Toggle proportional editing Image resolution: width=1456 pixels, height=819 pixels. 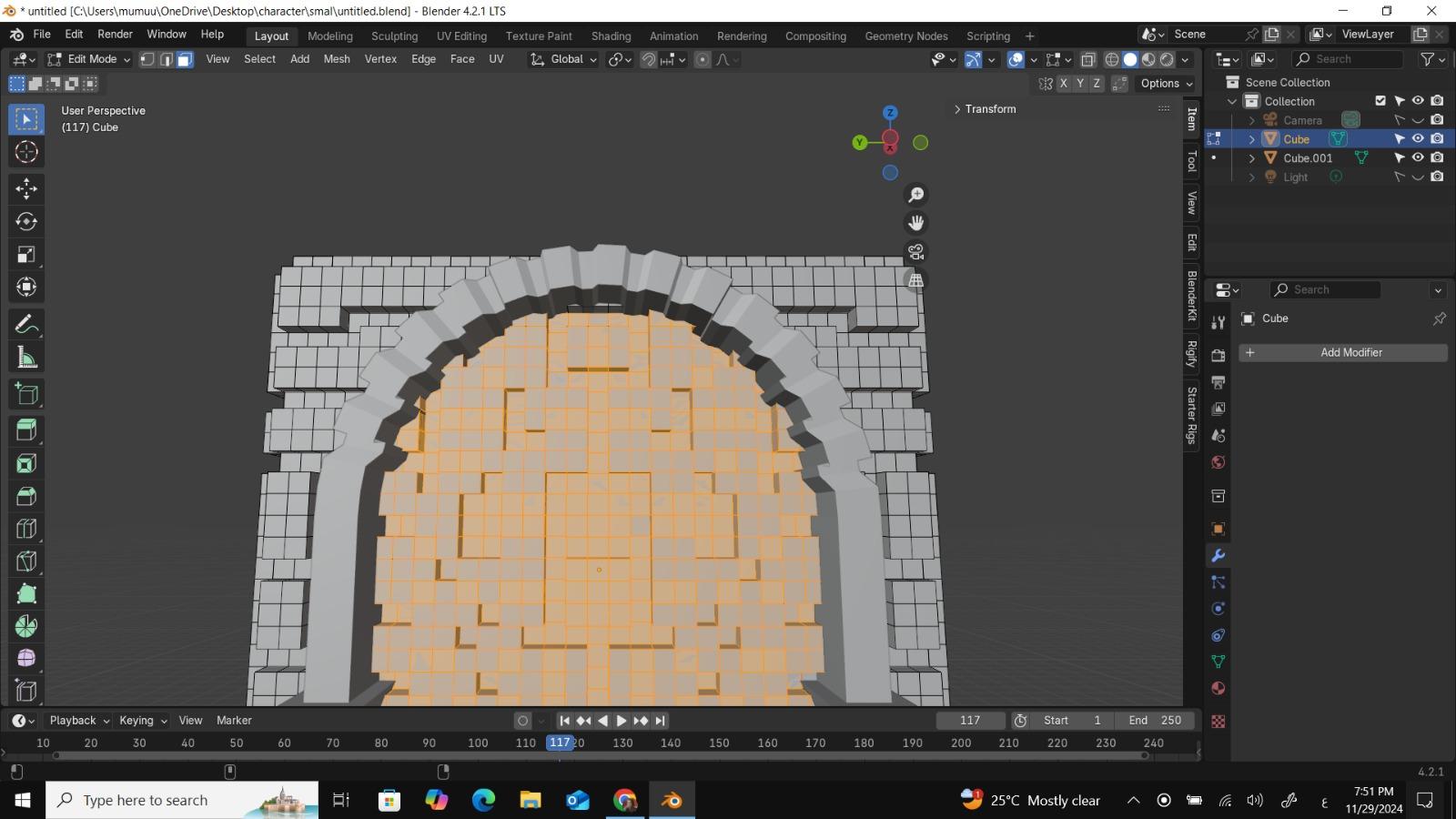point(702,59)
